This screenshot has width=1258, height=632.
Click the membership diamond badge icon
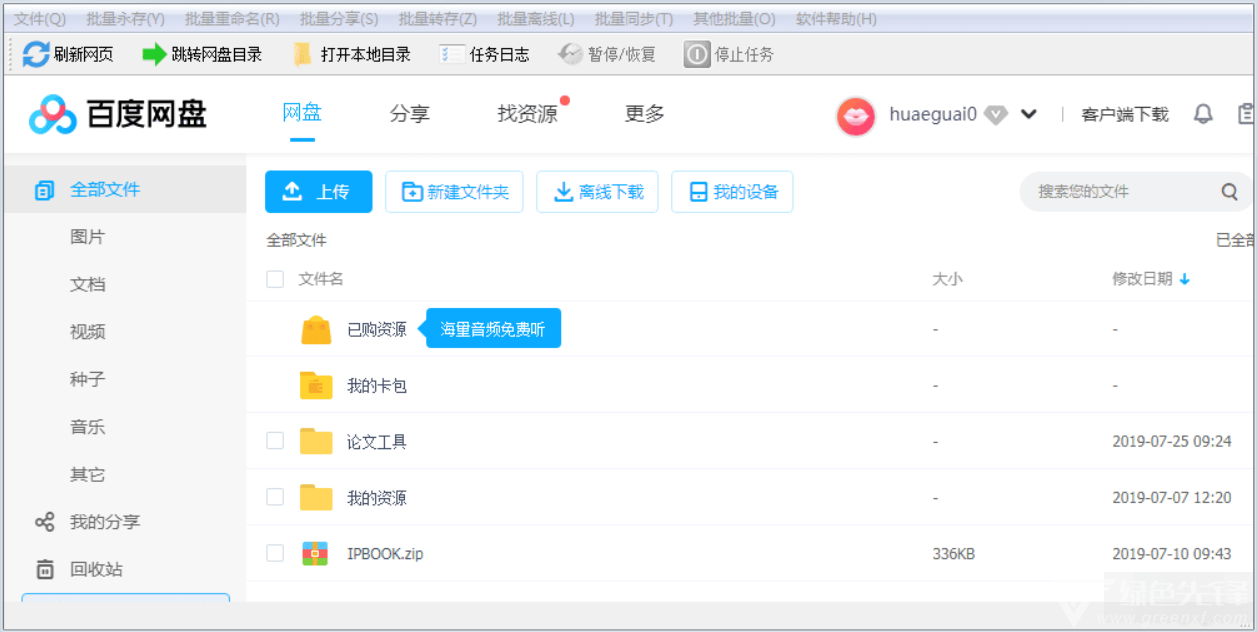995,115
